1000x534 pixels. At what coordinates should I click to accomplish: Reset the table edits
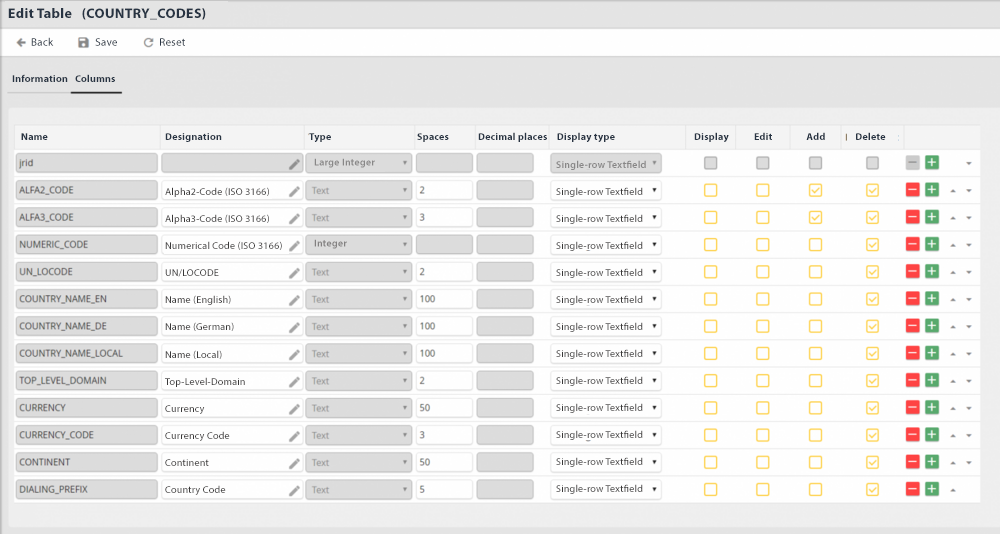(x=164, y=42)
